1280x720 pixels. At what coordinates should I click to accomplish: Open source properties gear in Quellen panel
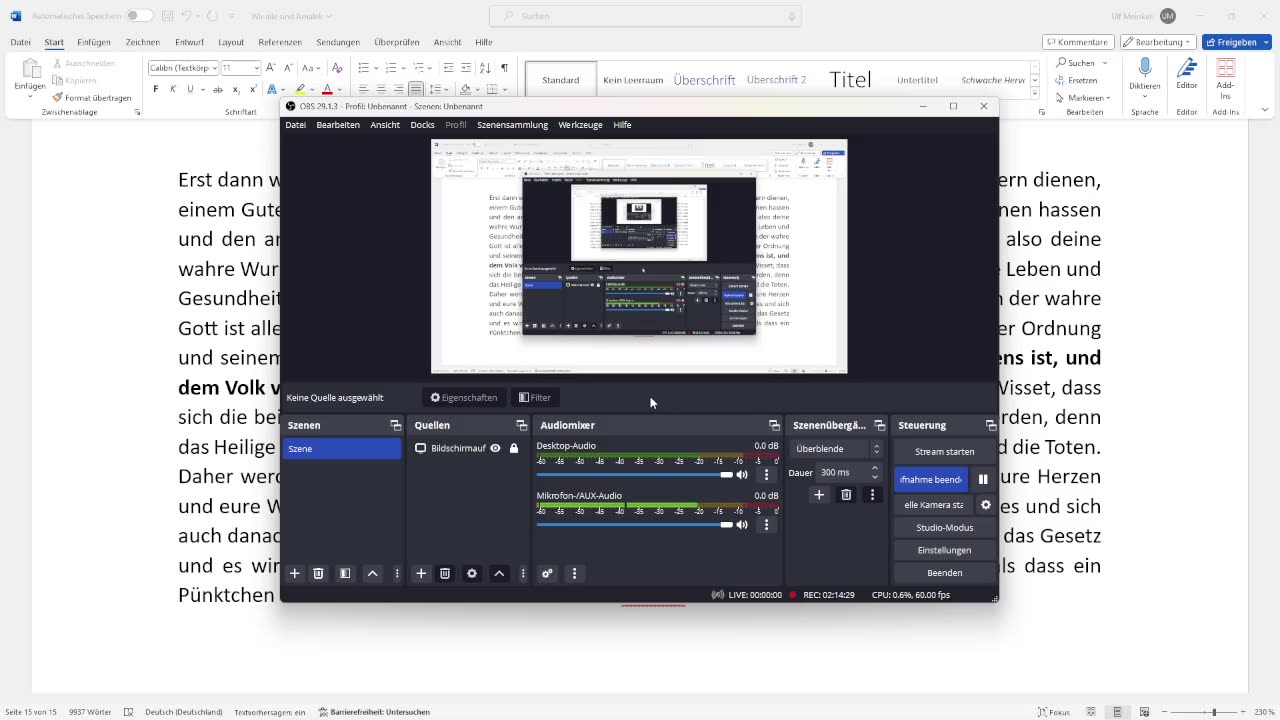tap(472, 573)
